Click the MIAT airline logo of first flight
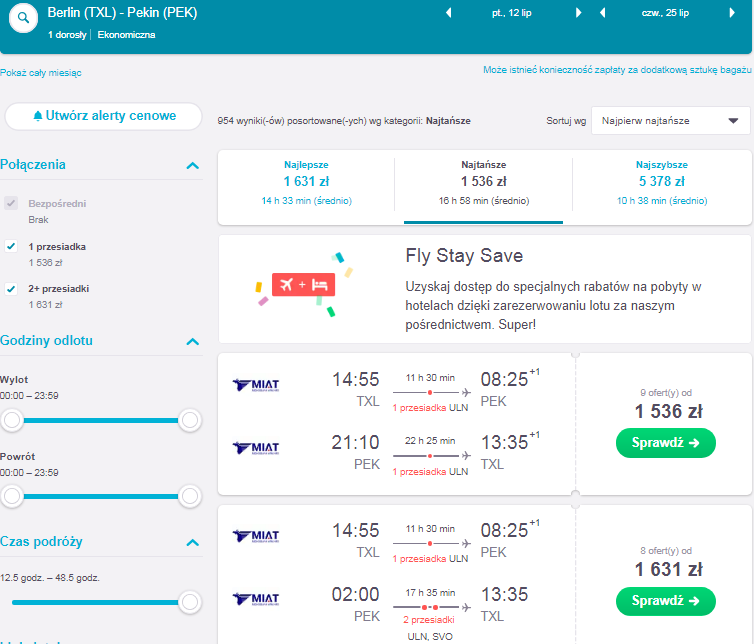The width and height of the screenshot is (754, 644). (256, 385)
